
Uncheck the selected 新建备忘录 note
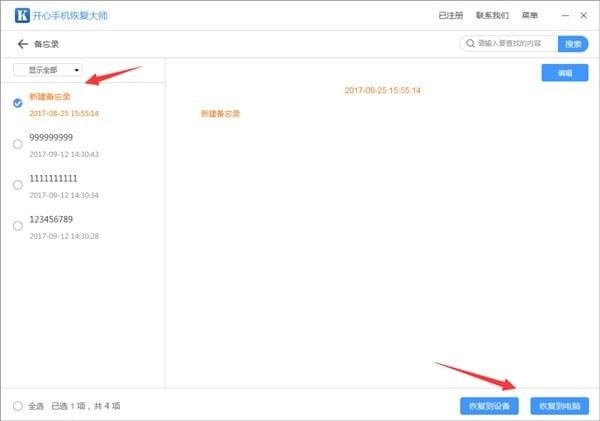click(x=18, y=103)
